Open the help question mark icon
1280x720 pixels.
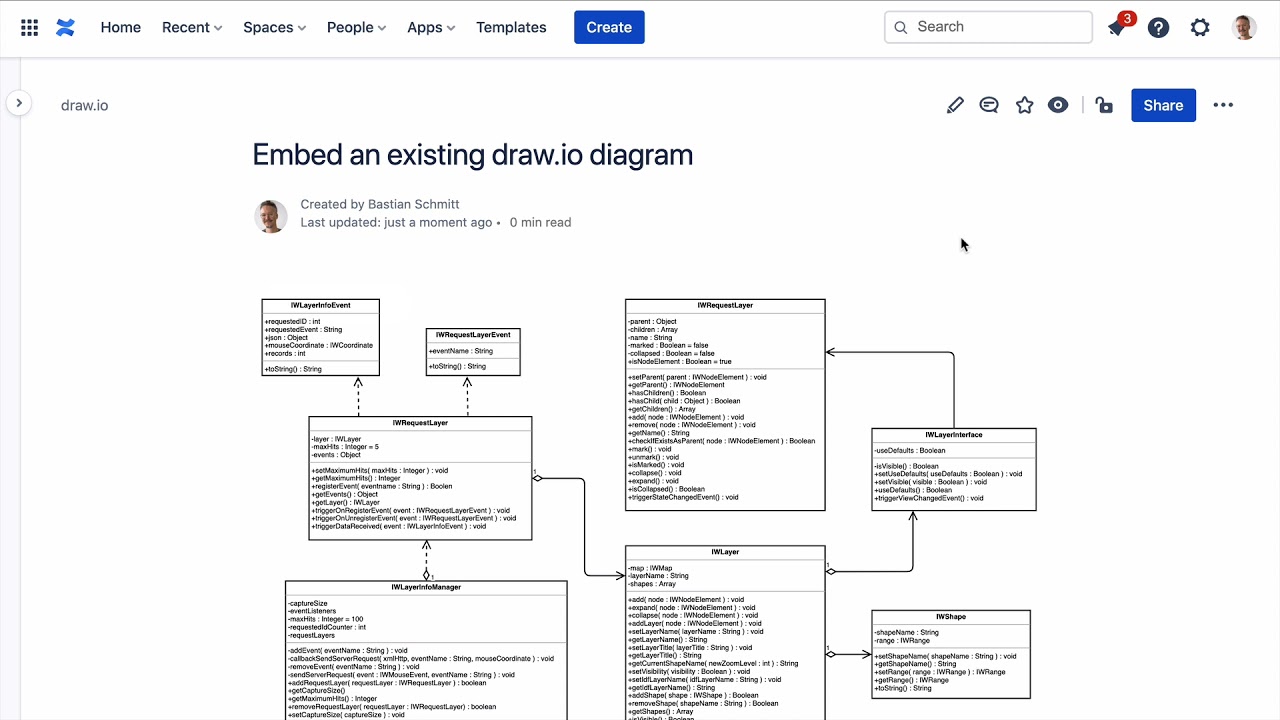(x=1158, y=28)
